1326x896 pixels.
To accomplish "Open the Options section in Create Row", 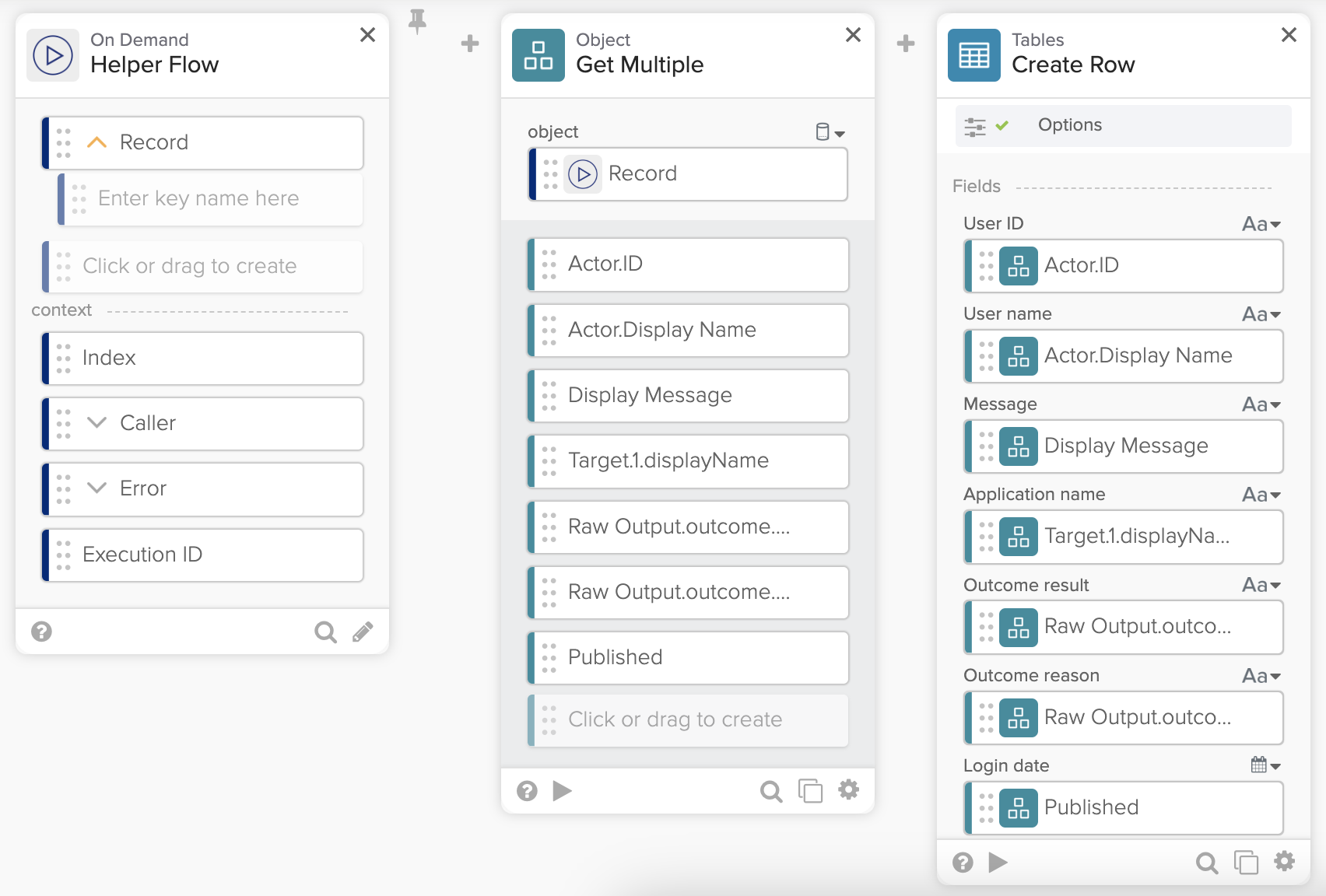I will click(1069, 125).
